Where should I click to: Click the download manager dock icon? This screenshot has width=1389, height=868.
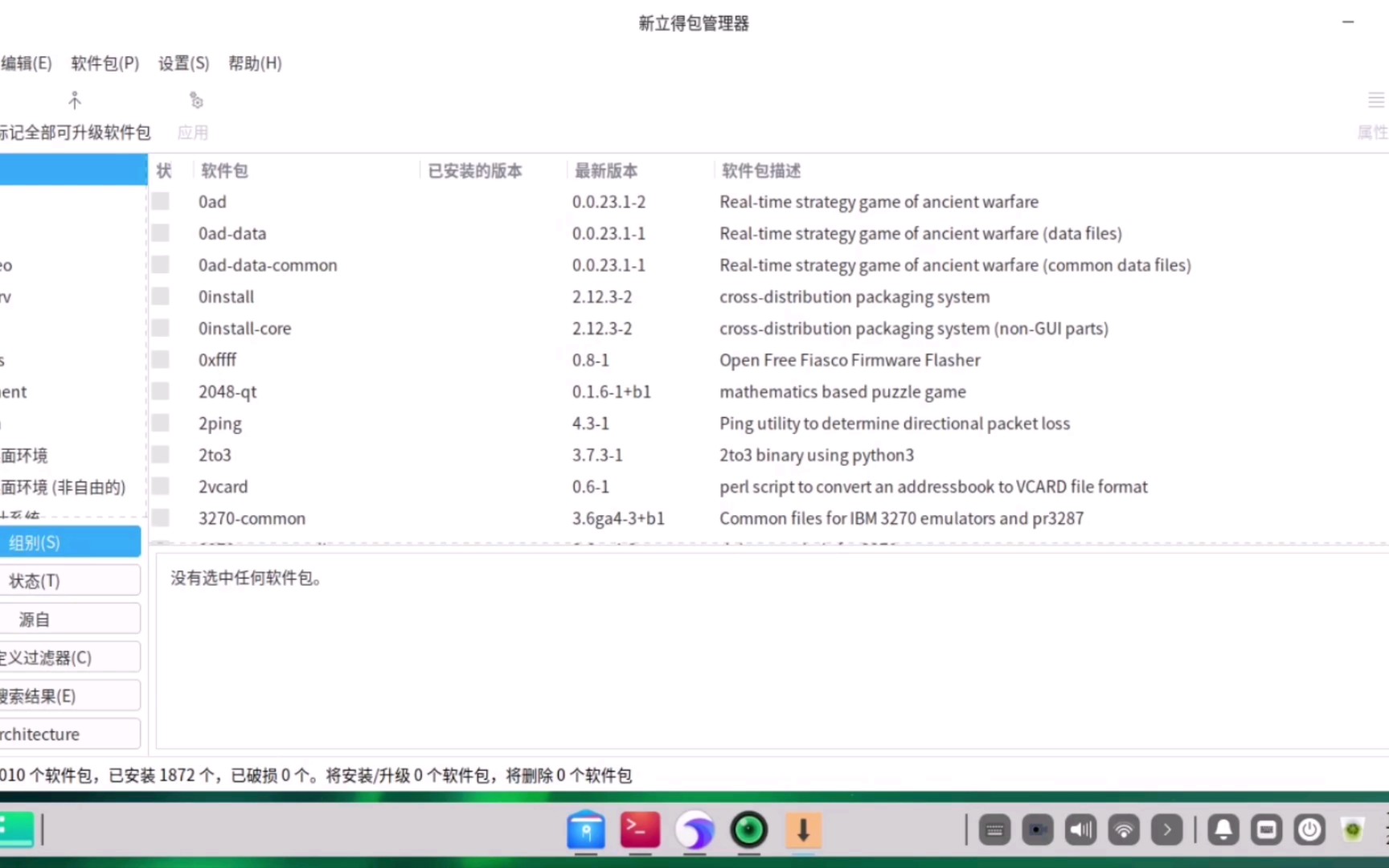pos(804,830)
